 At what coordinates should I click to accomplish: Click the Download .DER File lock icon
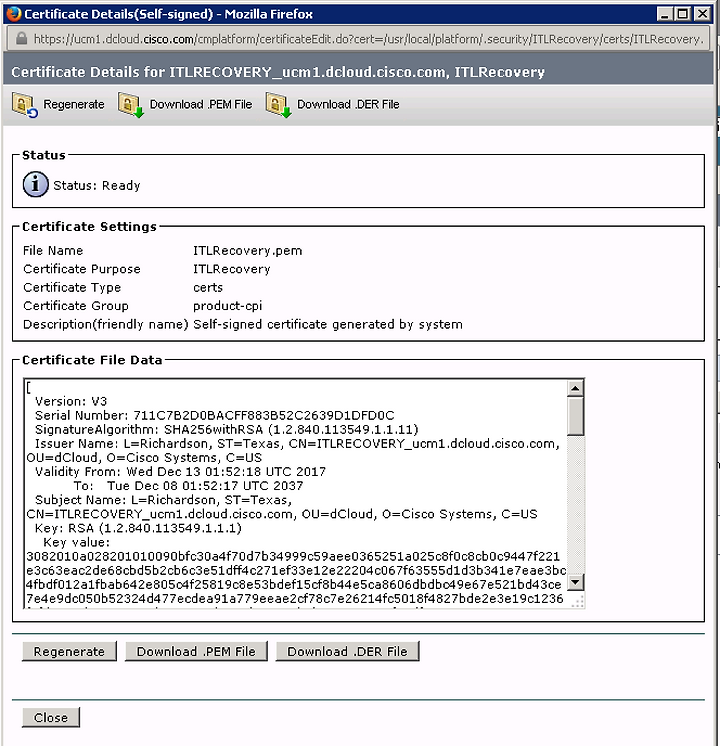click(278, 105)
